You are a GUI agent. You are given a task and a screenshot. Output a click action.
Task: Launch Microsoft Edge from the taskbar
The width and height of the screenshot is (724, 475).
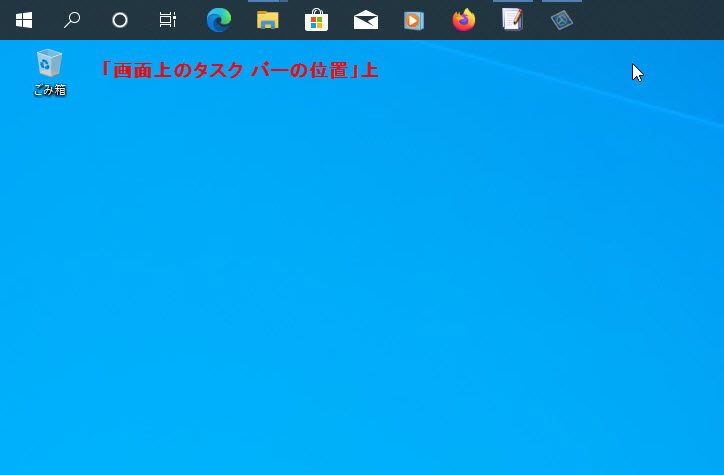(x=219, y=20)
